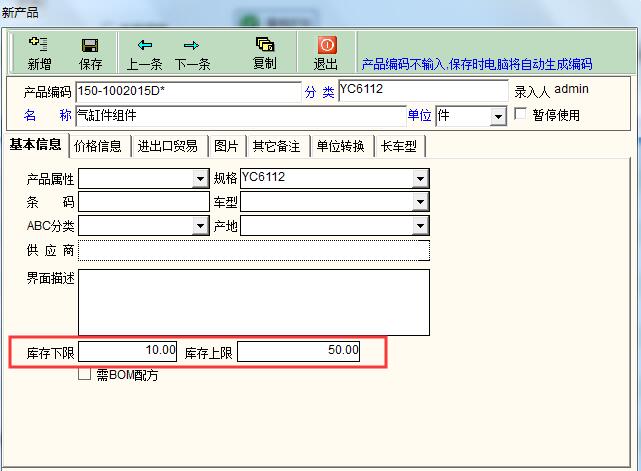Viewport: 641px width, 471px height.
Task: Open the 进出口贸易 tab
Action: [x=168, y=146]
